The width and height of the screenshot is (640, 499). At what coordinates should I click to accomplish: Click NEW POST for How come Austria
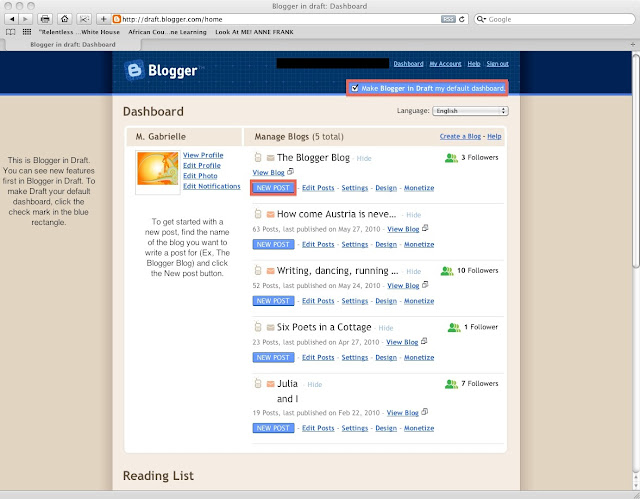(x=273, y=244)
